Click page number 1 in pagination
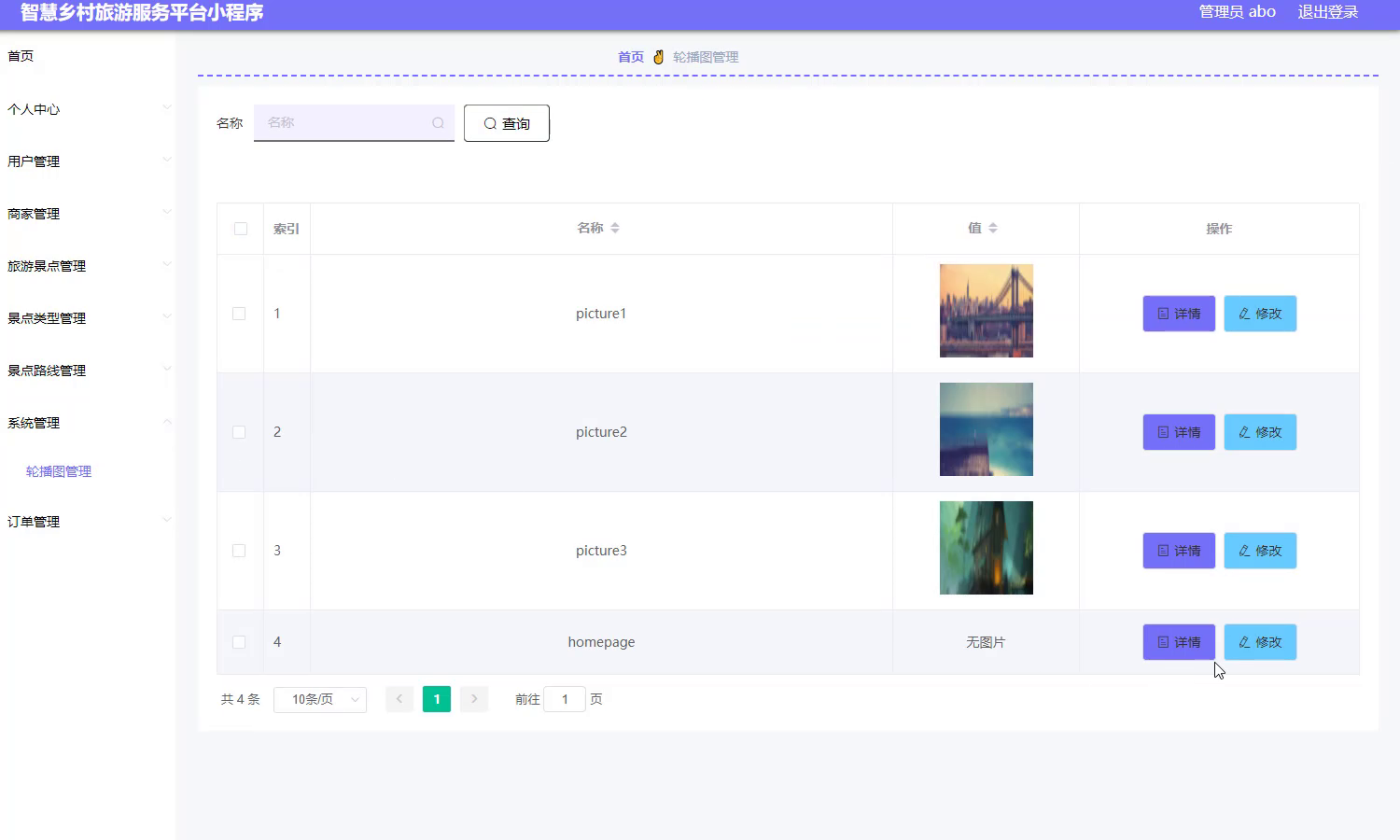This screenshot has width=1400, height=840. [x=437, y=699]
